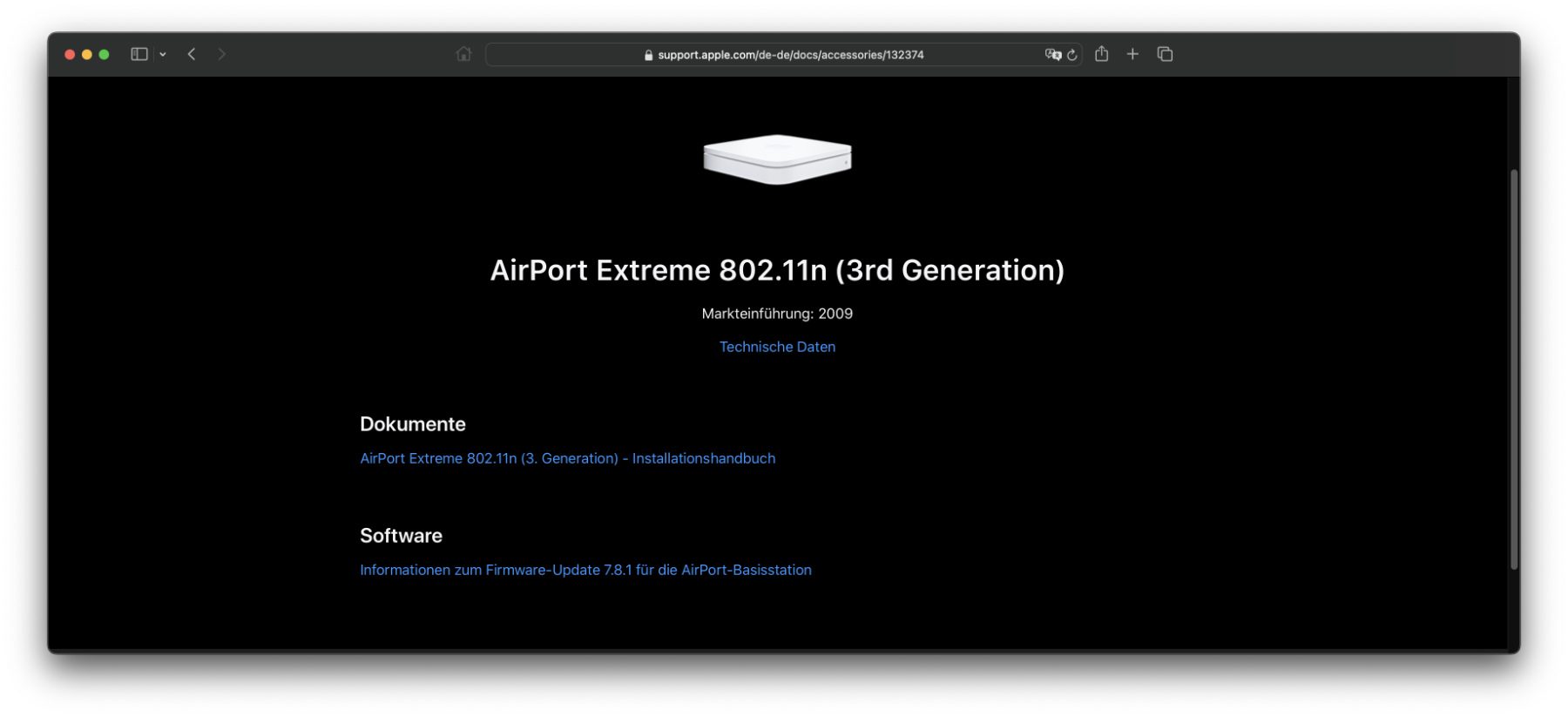Expand the sidebar tab group dropdown chevron
This screenshot has height=717, width=1568.
tap(163, 54)
